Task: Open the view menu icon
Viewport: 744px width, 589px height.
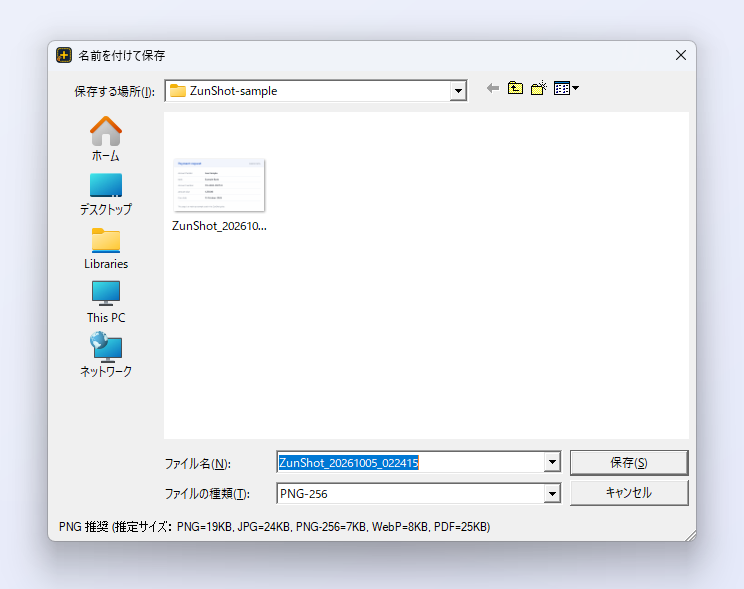Action: [566, 88]
